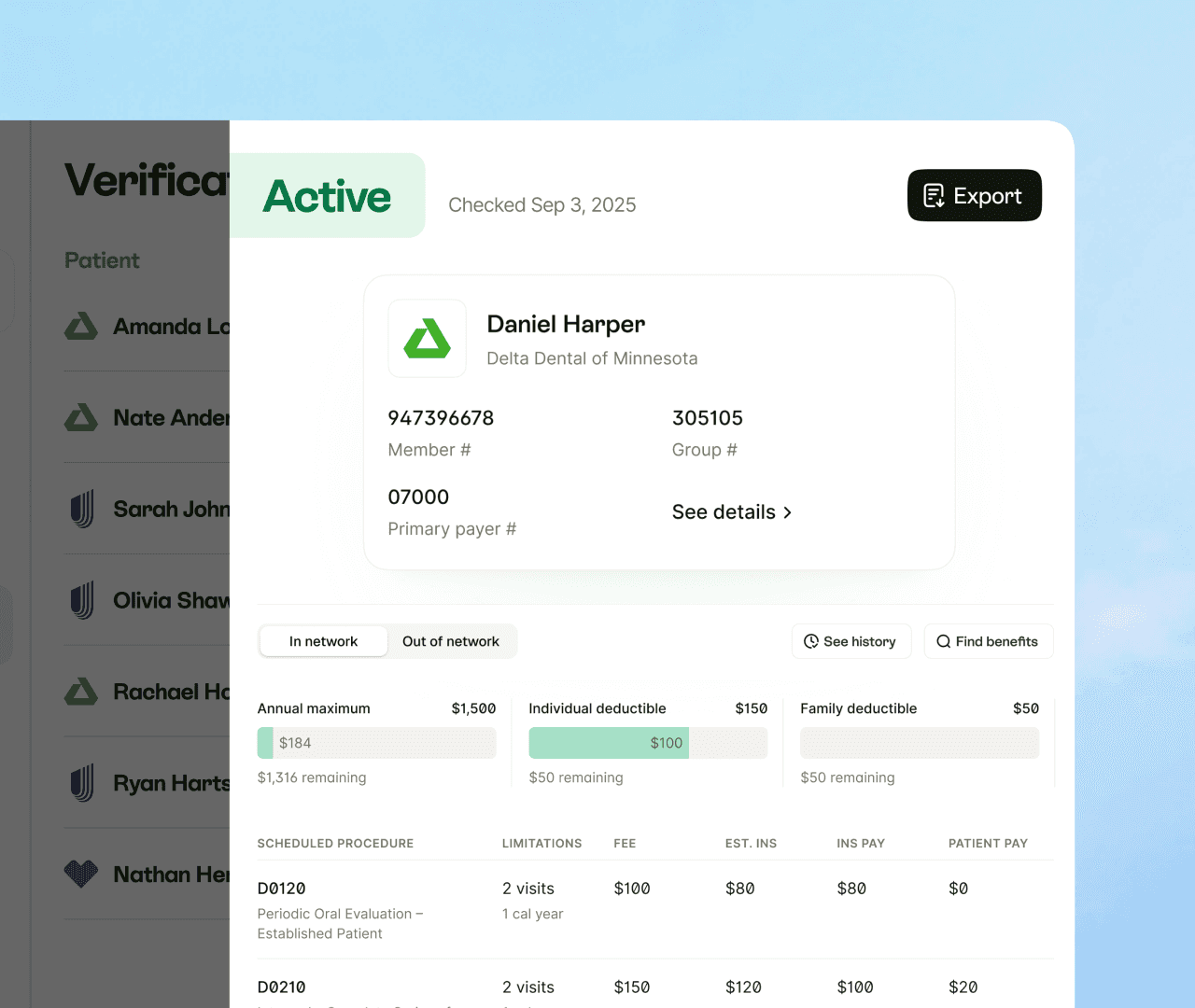Click member number 947396678
The image size is (1195, 1008).
[x=441, y=418]
